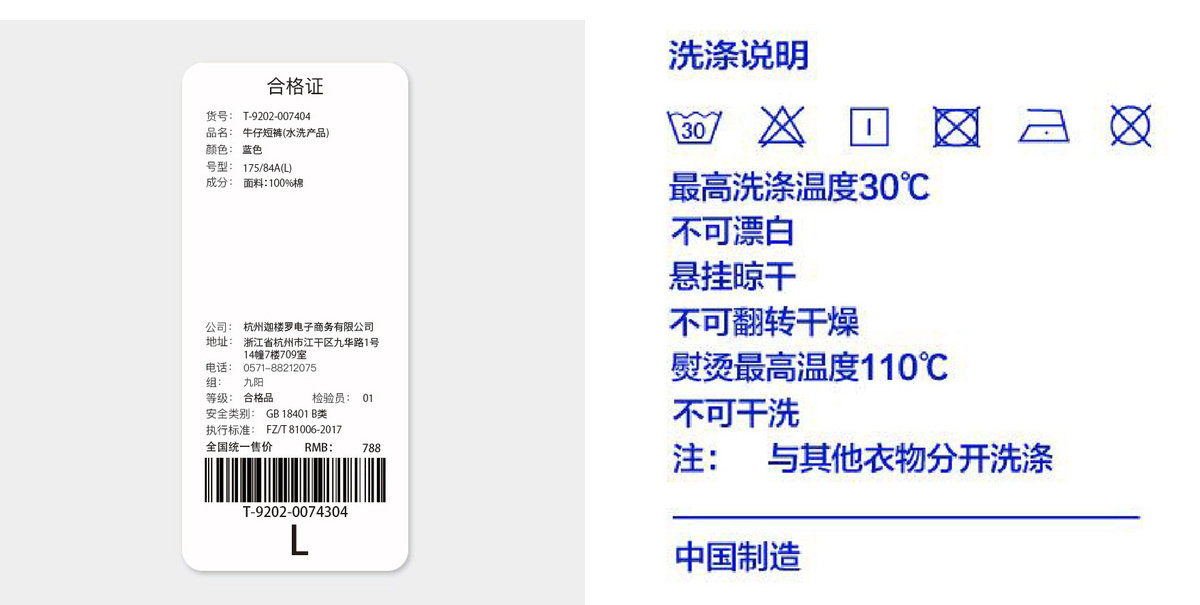The height and width of the screenshot is (605, 1200).
Task: Click the no-tumble-dry crossed square icon
Action: coord(956,128)
